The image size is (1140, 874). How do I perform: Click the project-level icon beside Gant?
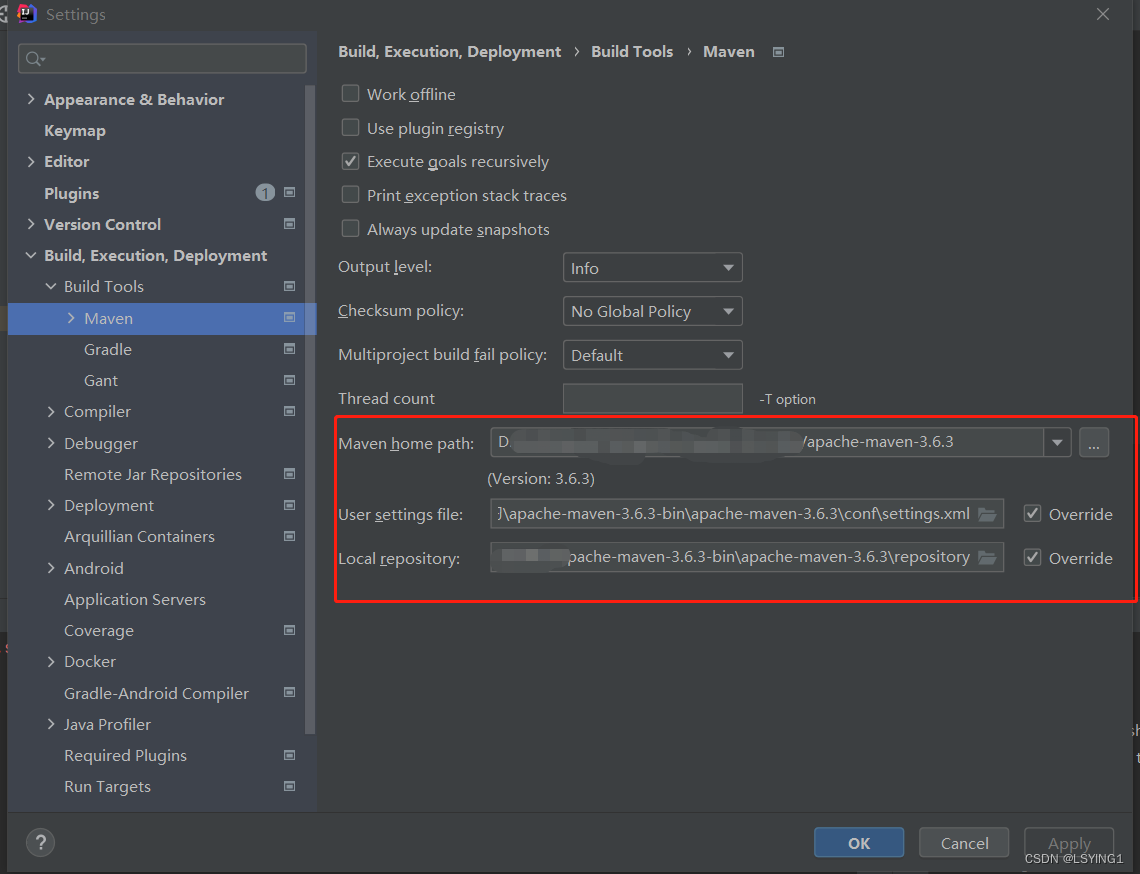coord(289,380)
